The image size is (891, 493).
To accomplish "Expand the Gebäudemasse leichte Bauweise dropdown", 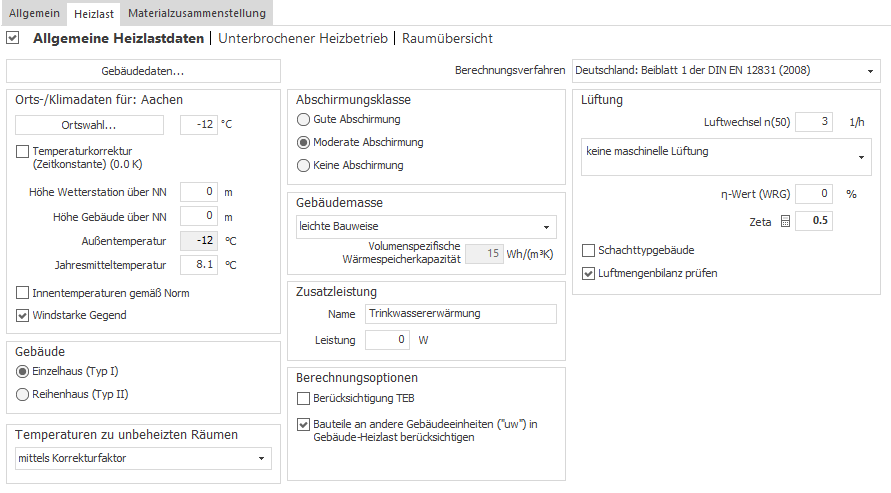I will point(426,227).
